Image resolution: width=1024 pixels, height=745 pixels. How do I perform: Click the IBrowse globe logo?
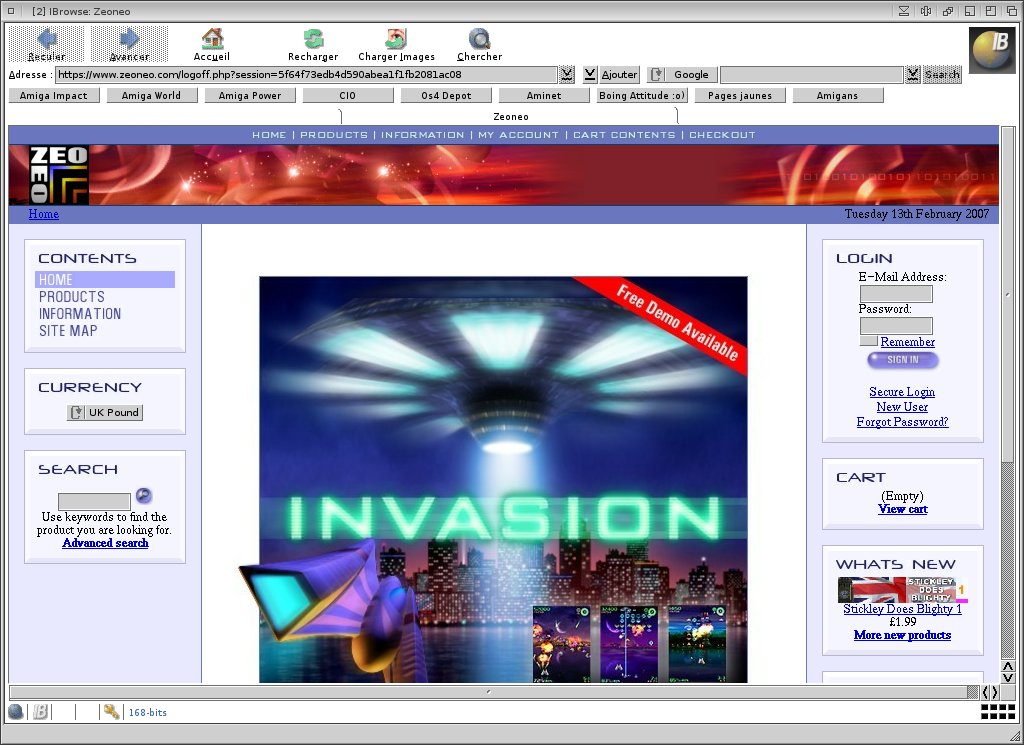[991, 50]
